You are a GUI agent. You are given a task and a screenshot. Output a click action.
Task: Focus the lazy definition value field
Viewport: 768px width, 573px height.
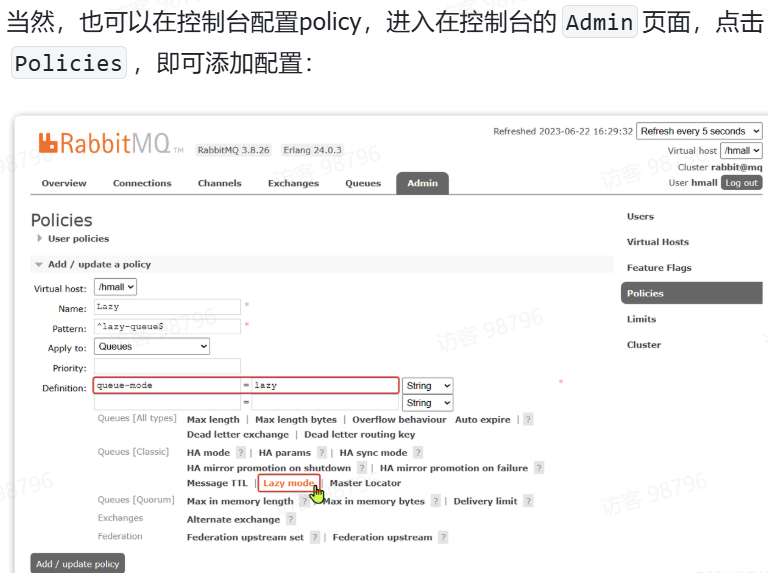(325, 385)
